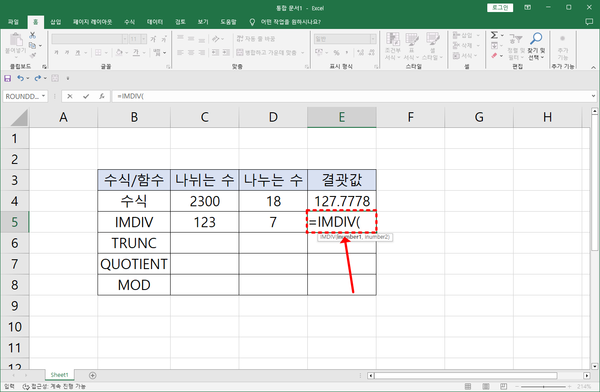Viewport: 600px width, 392px height.
Task: Click the 로그인 sign-in button
Action: (x=500, y=8)
